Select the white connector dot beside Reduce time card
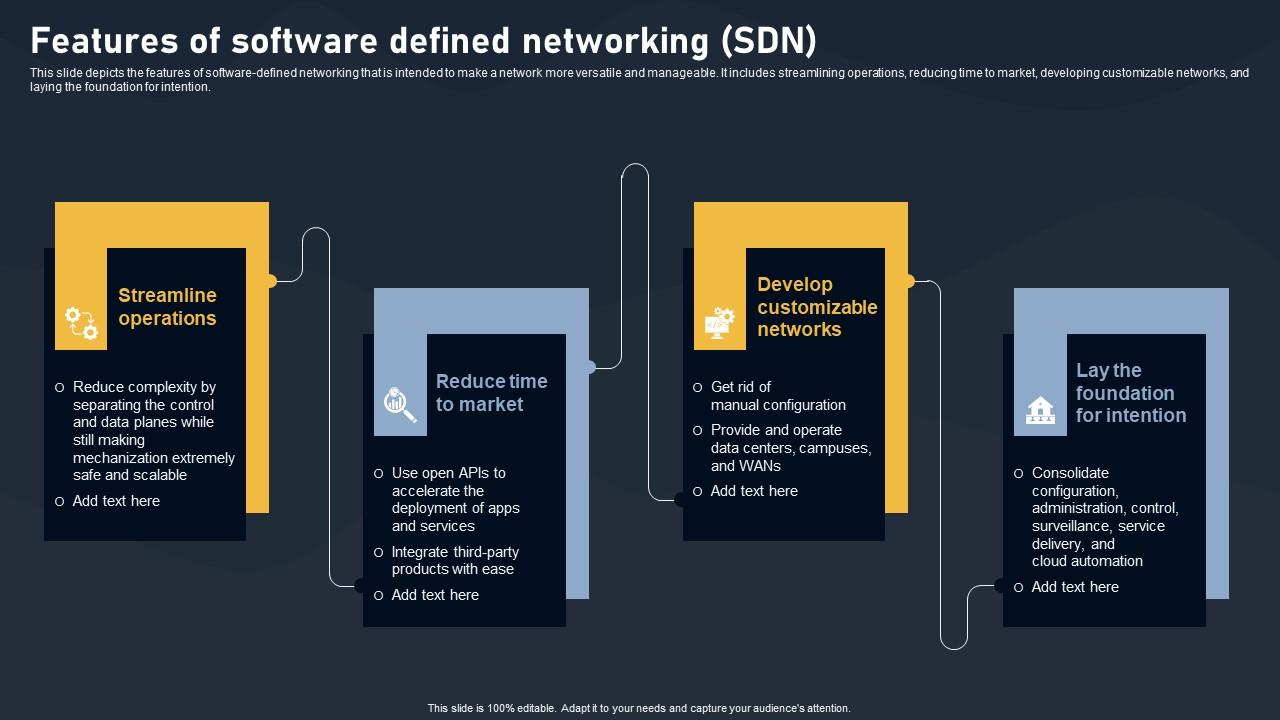This screenshot has width=1280, height=720. click(x=590, y=366)
